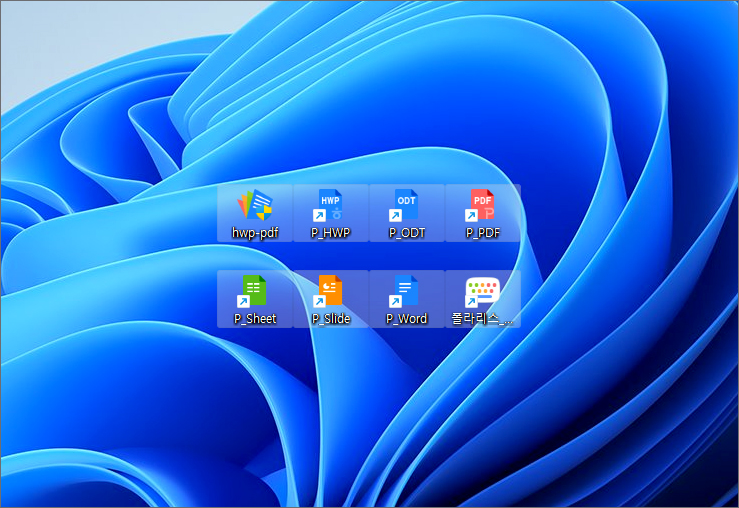The width and height of the screenshot is (739, 508).
Task: Select the 폴라리스 keyboard shortcut icon
Action: click(x=482, y=292)
